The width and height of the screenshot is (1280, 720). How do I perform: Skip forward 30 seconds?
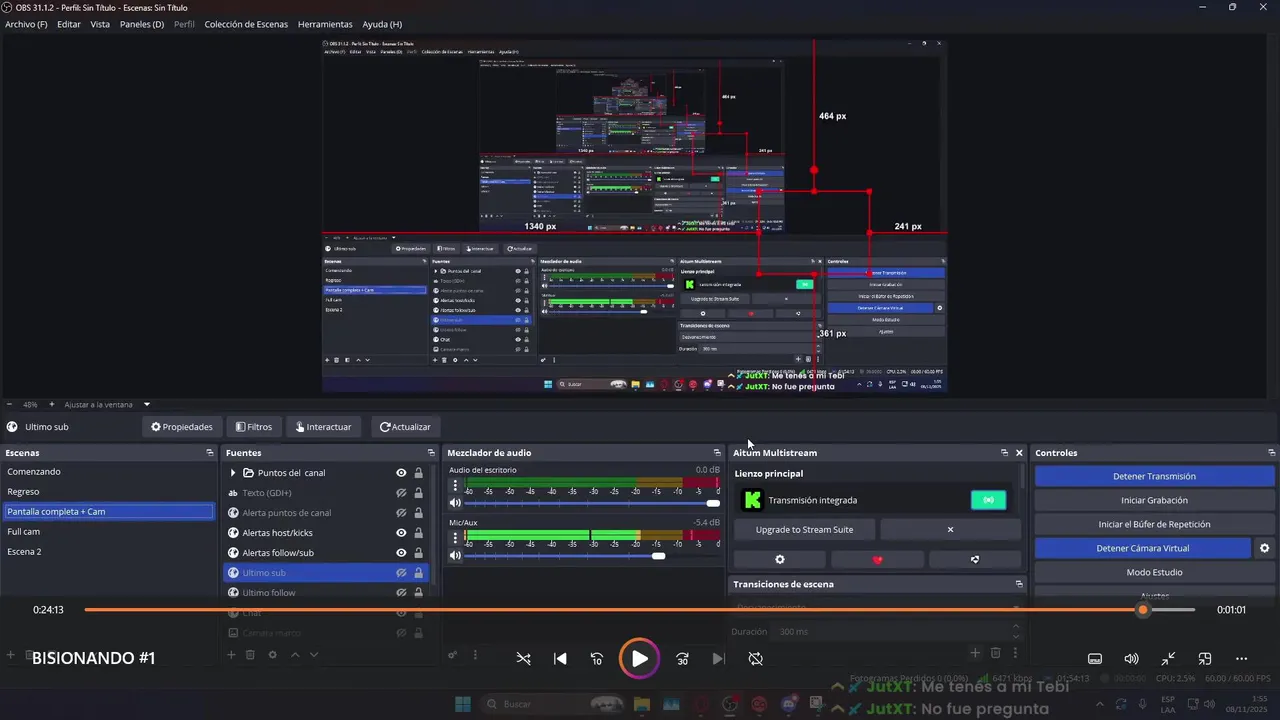pos(682,659)
